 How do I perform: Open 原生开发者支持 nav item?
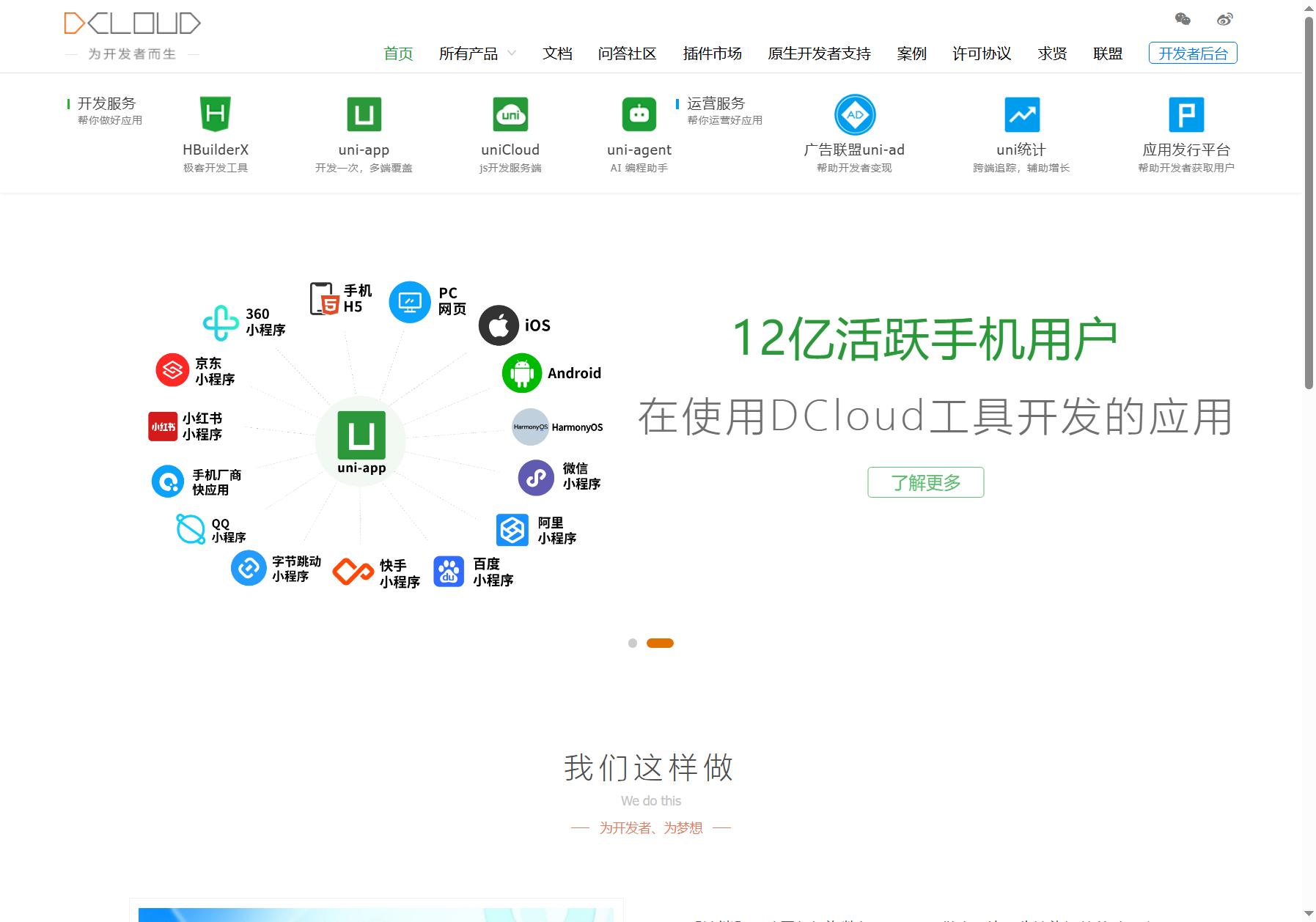point(820,54)
